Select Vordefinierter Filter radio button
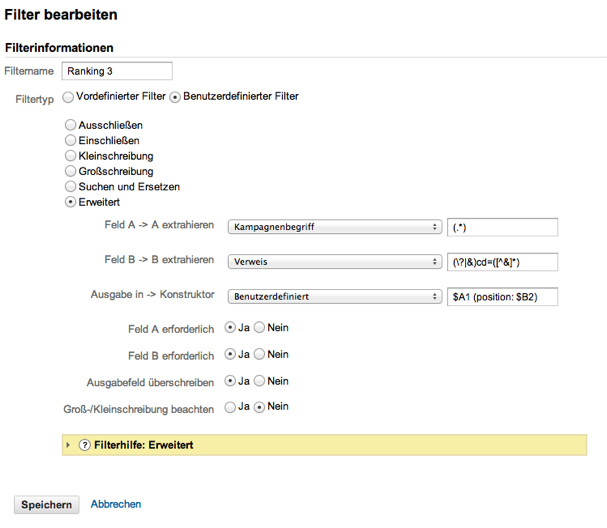 click(68, 97)
